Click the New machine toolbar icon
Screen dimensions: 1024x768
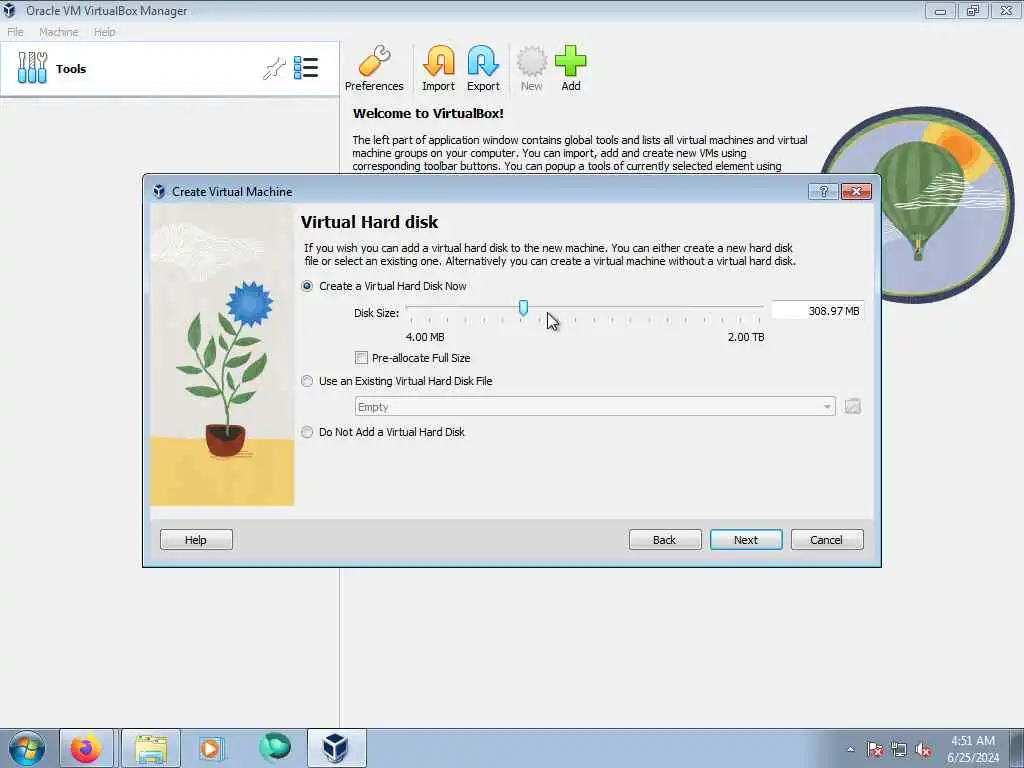tap(532, 69)
